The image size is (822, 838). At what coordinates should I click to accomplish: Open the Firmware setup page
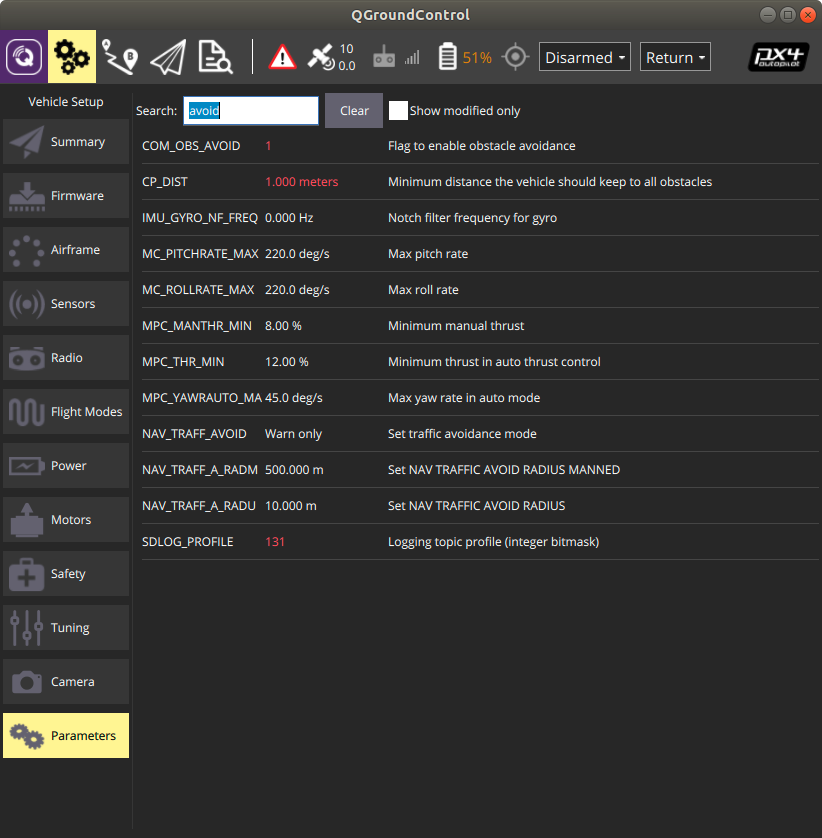66,196
